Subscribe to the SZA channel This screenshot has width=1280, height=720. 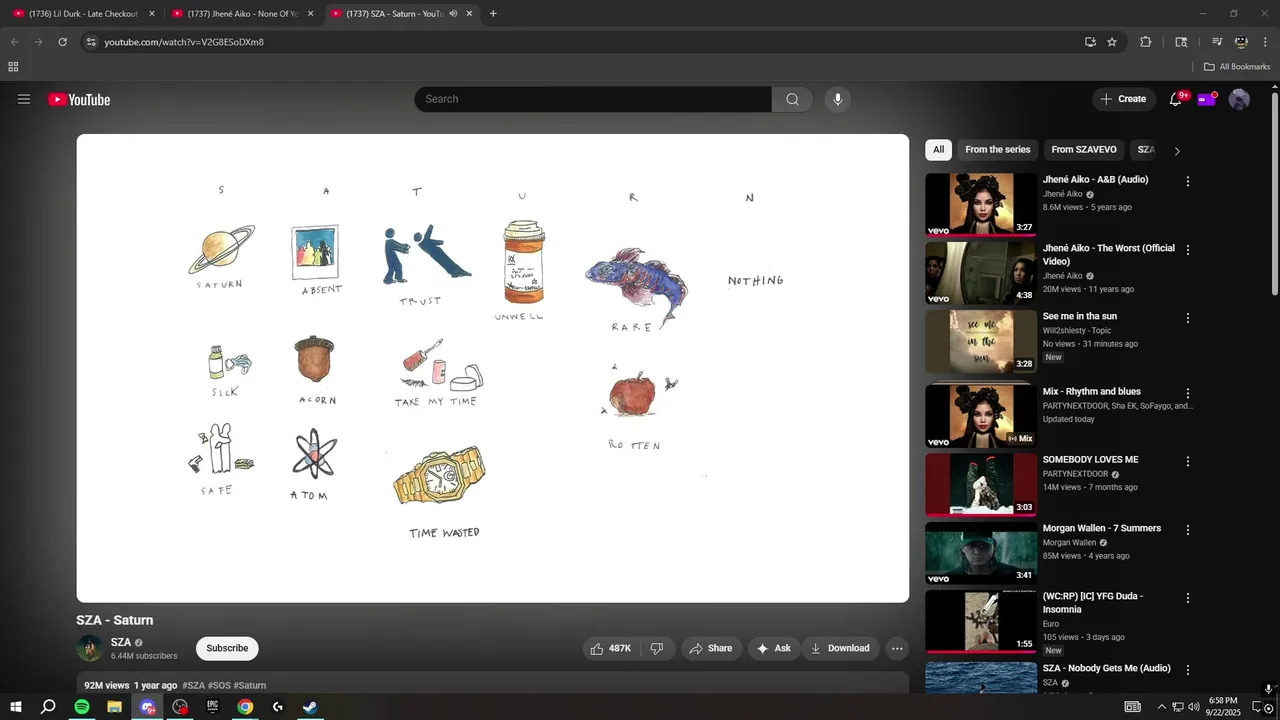227,648
